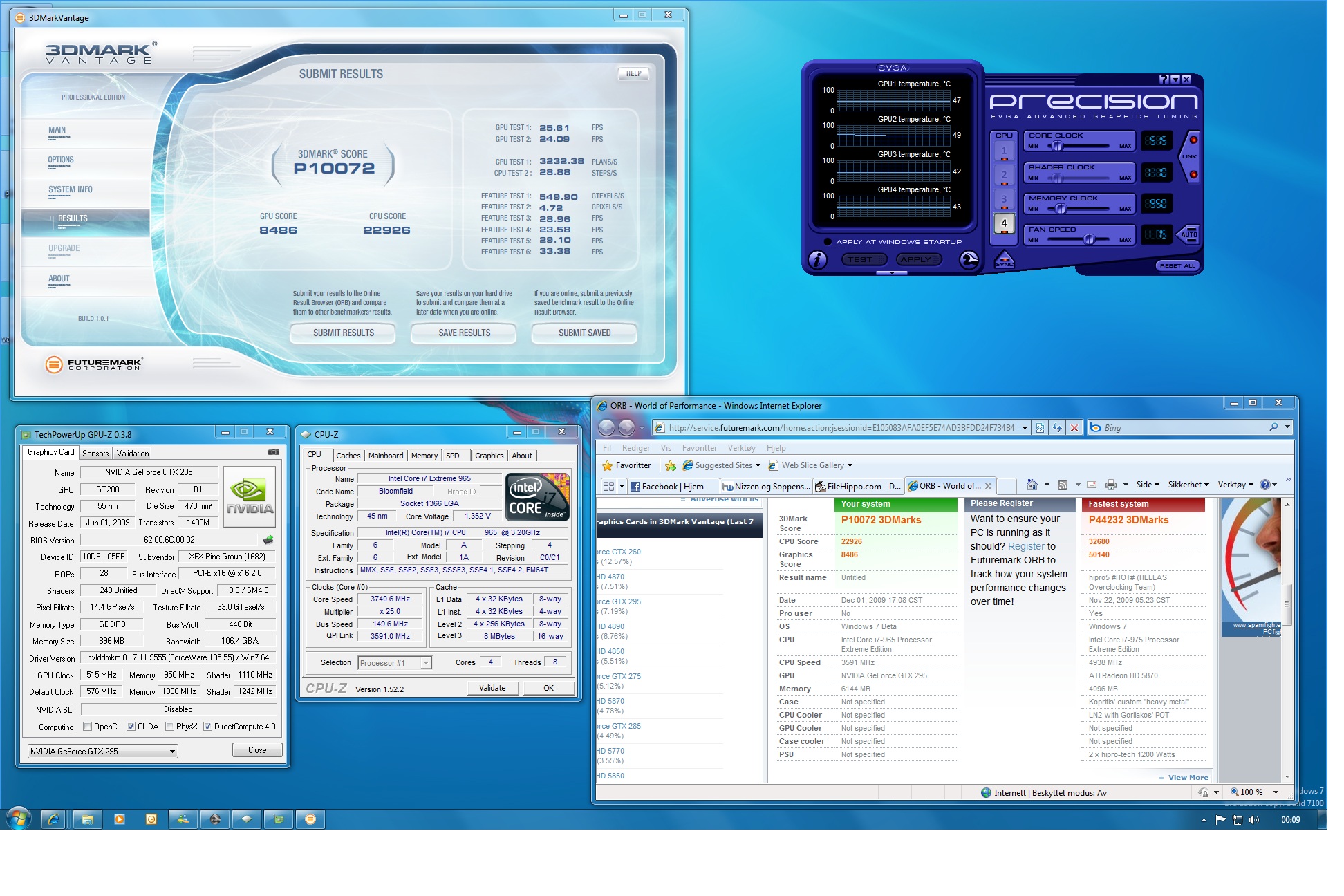Toggle Apply at Windows Startup in Precision
Viewport: 1344px width, 896px height.
point(828,241)
